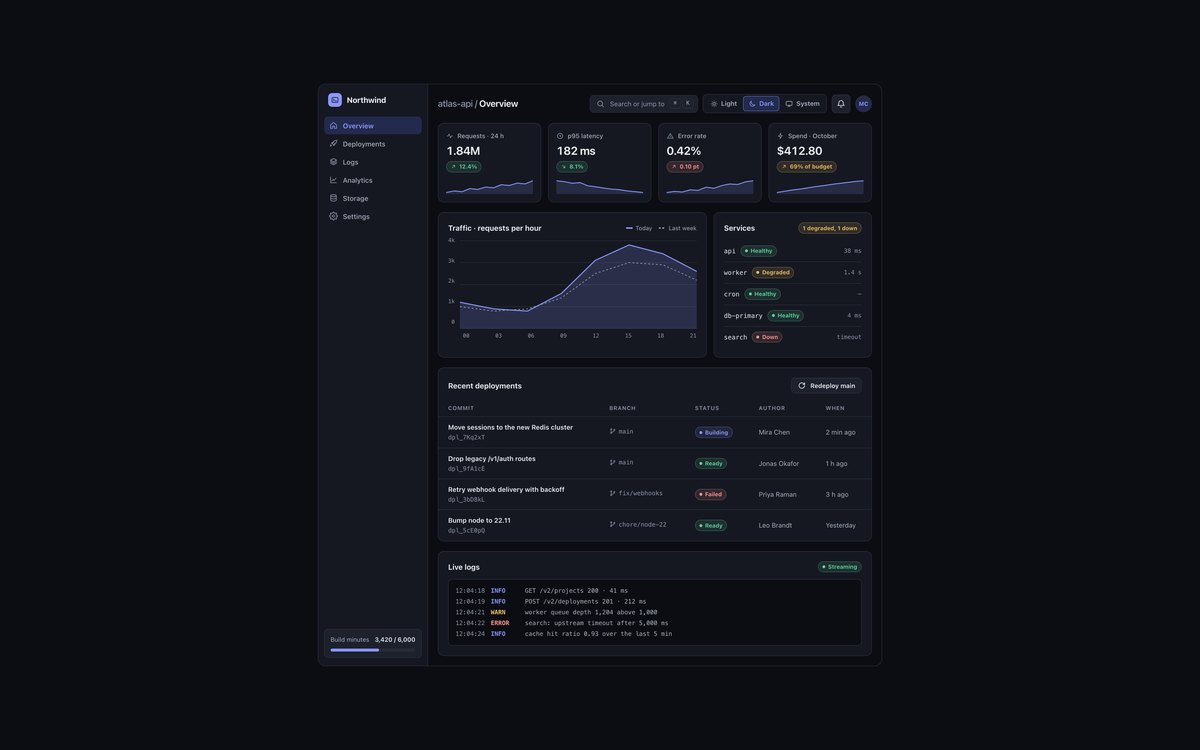Click the Streaming badge in Live logs
Viewport: 1200px width, 750px height.
(x=840, y=567)
